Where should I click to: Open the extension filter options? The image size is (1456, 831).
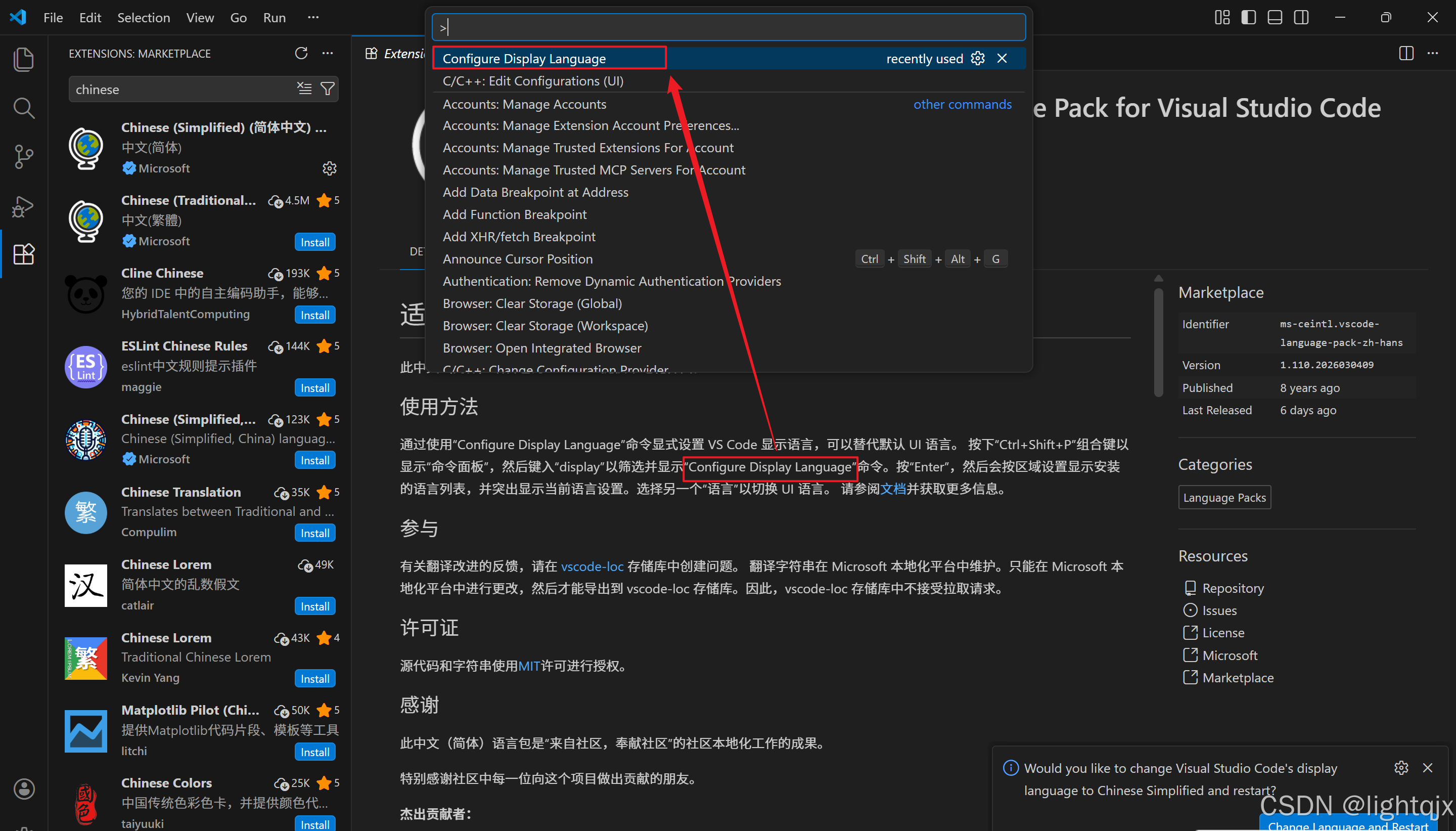(x=328, y=89)
